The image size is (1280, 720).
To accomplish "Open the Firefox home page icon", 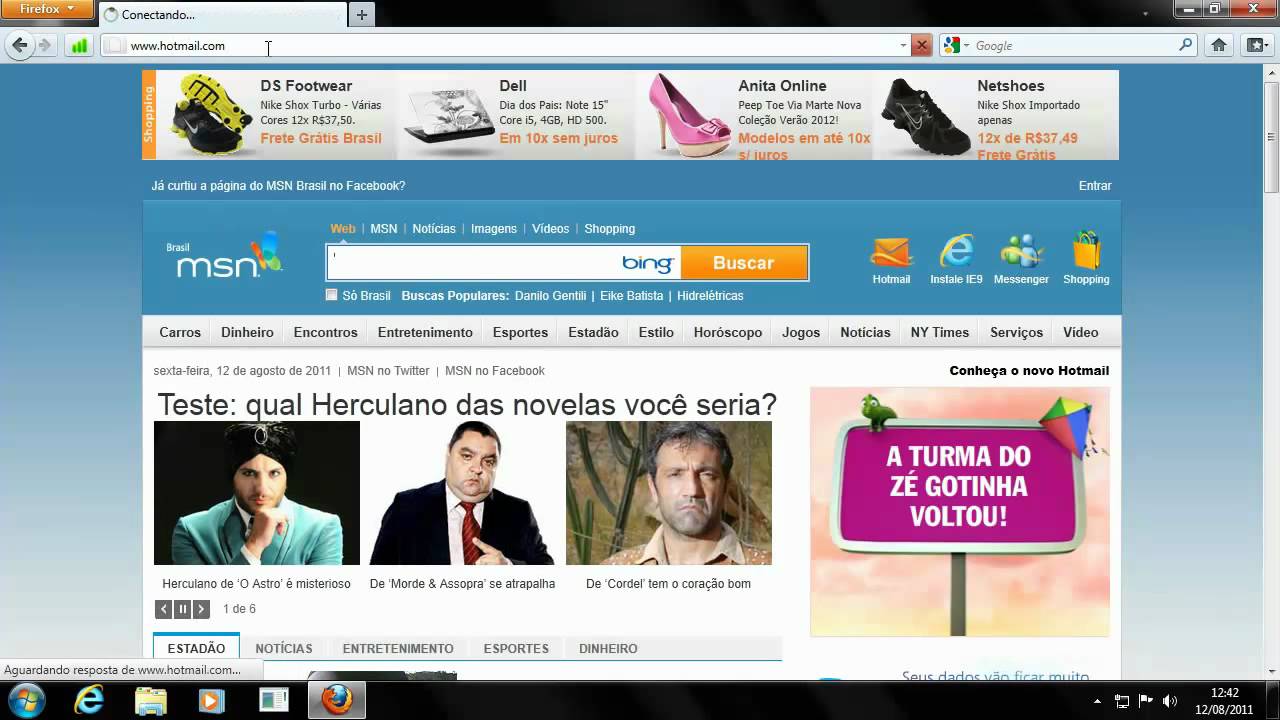I will coord(1219,45).
